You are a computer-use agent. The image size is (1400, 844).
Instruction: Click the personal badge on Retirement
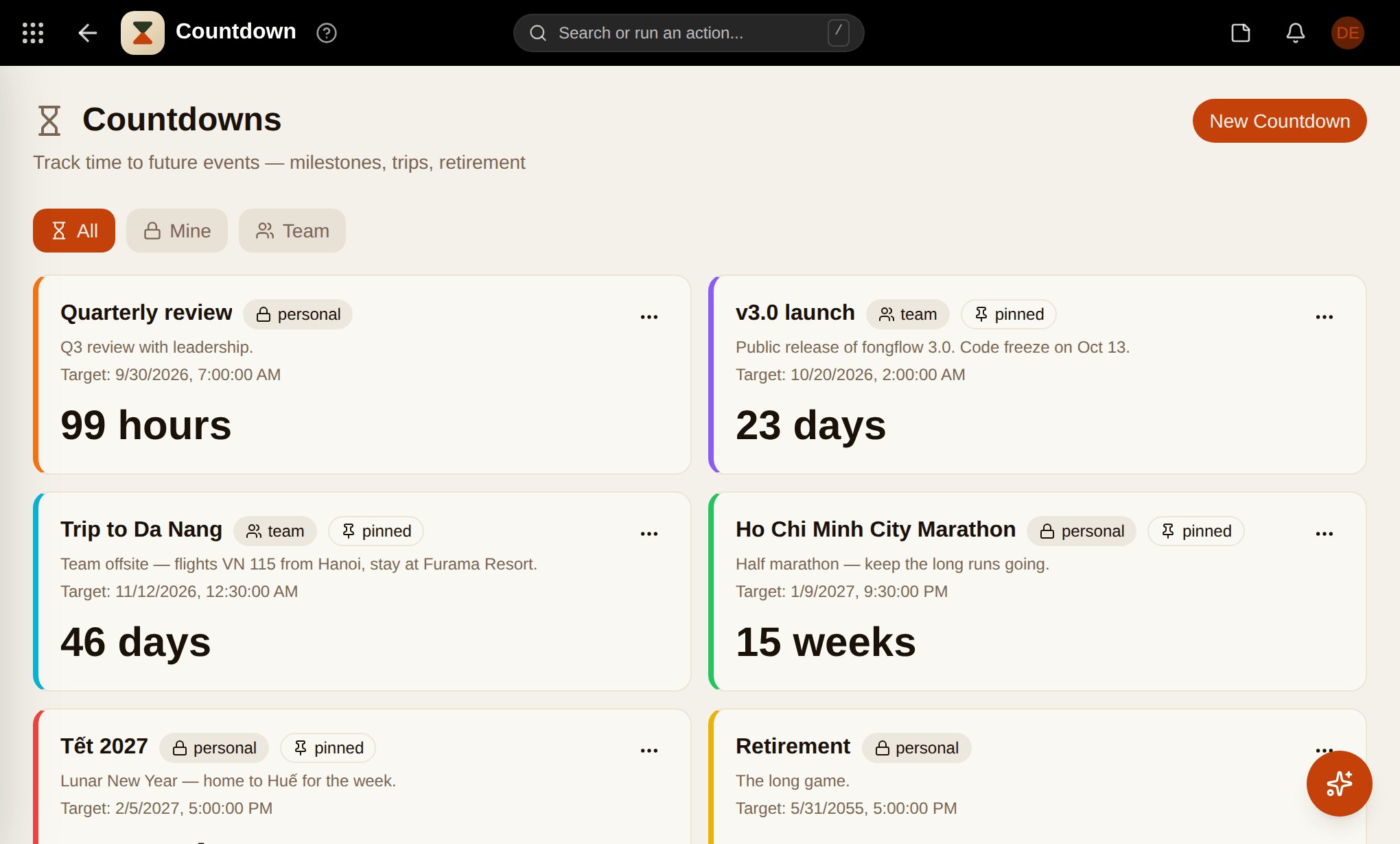(917, 748)
